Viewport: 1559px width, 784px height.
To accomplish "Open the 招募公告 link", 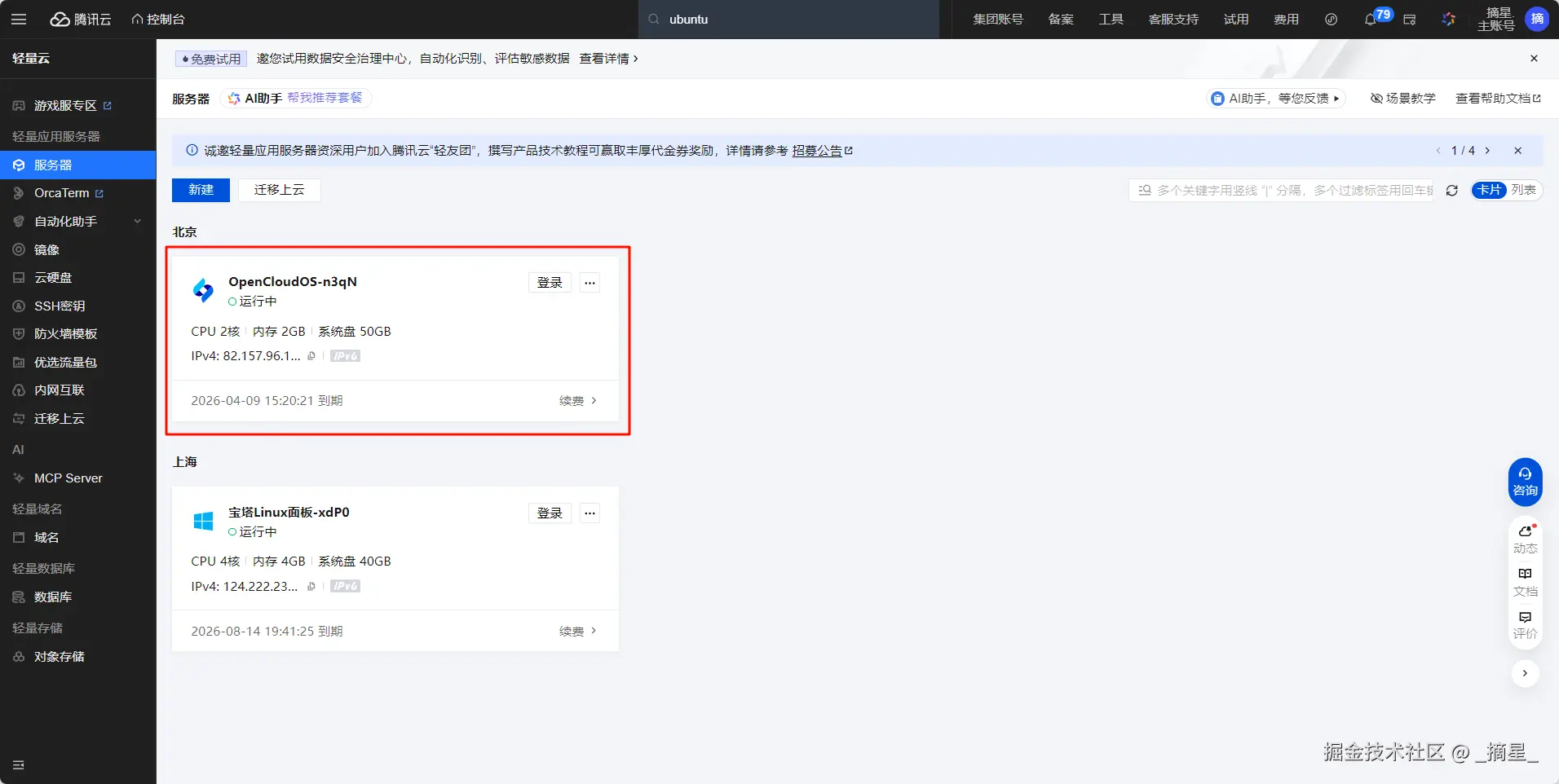I will tap(822, 151).
